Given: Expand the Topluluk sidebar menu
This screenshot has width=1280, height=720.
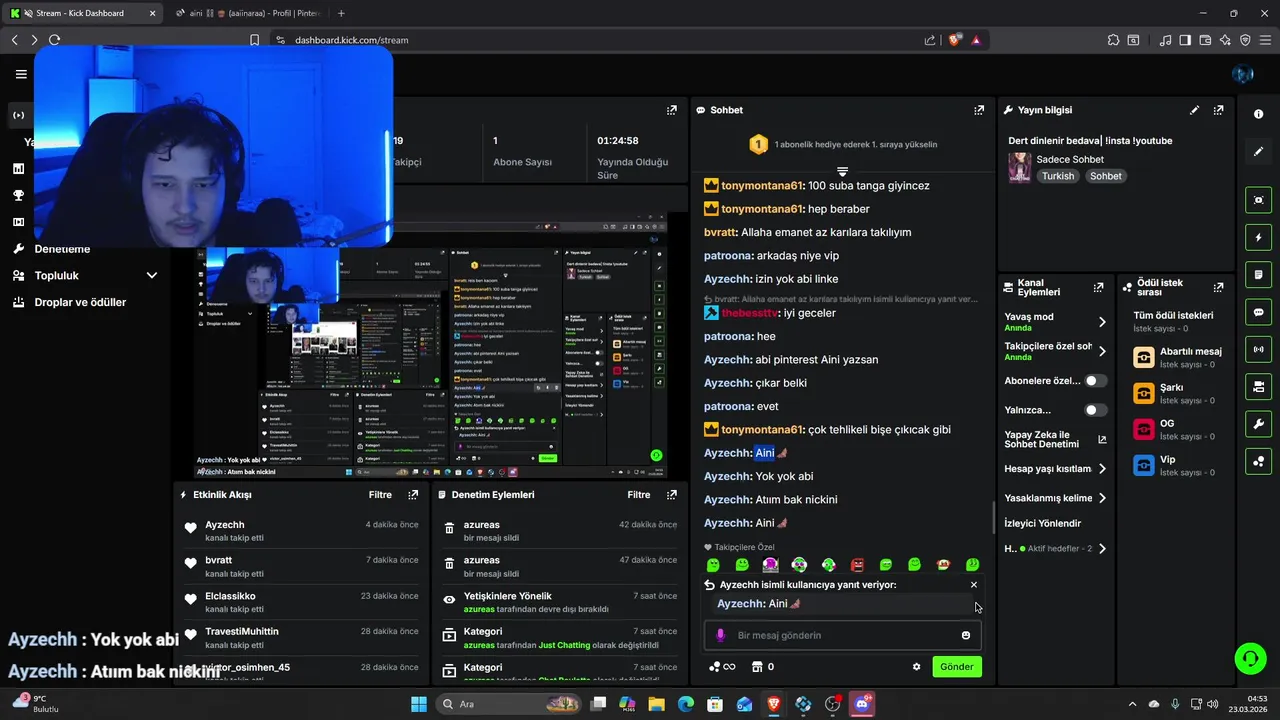Looking at the screenshot, I should pyautogui.click(x=152, y=275).
